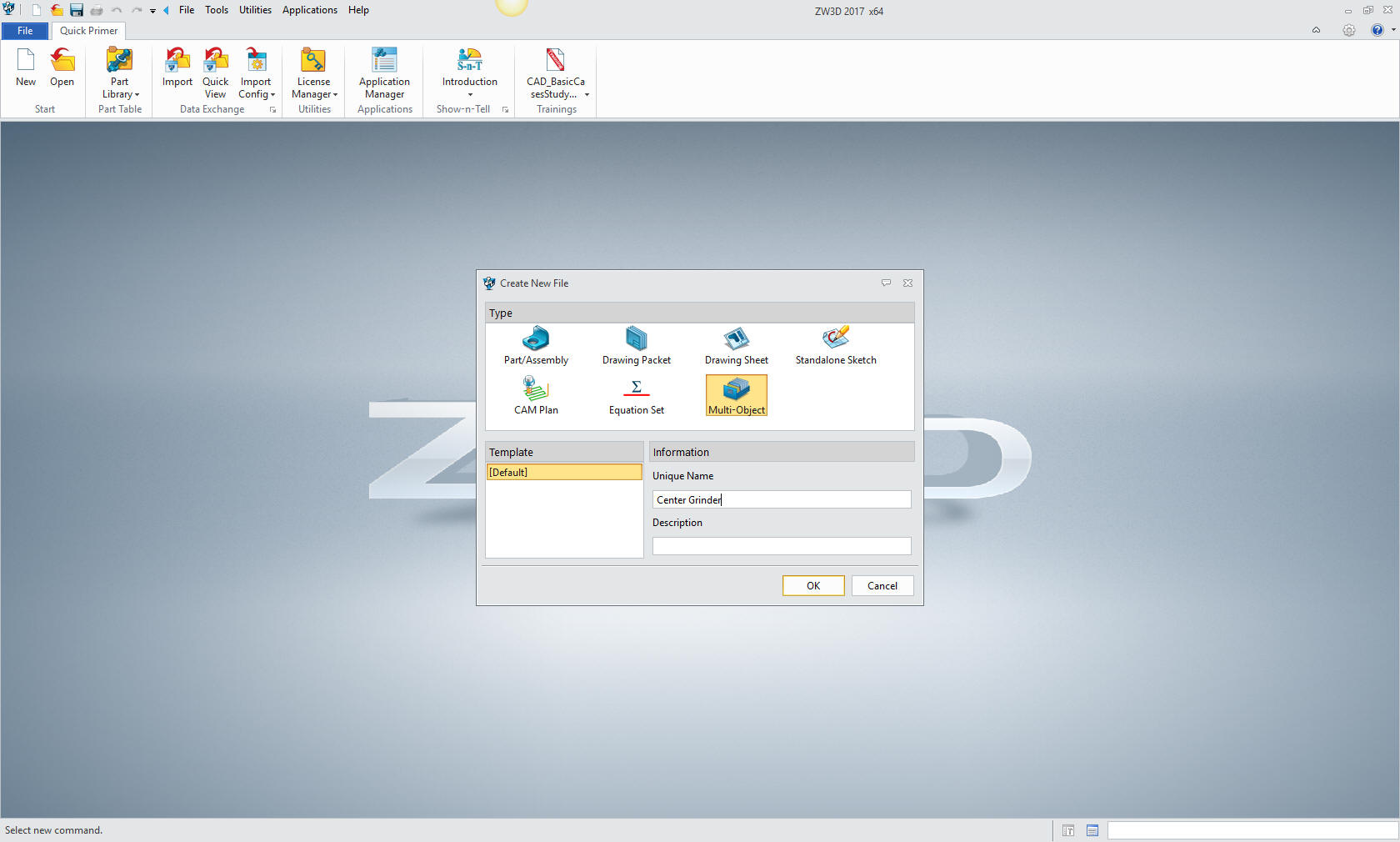Click the settings gear icon at top right
This screenshot has height=842, width=1400.
coord(1348,30)
